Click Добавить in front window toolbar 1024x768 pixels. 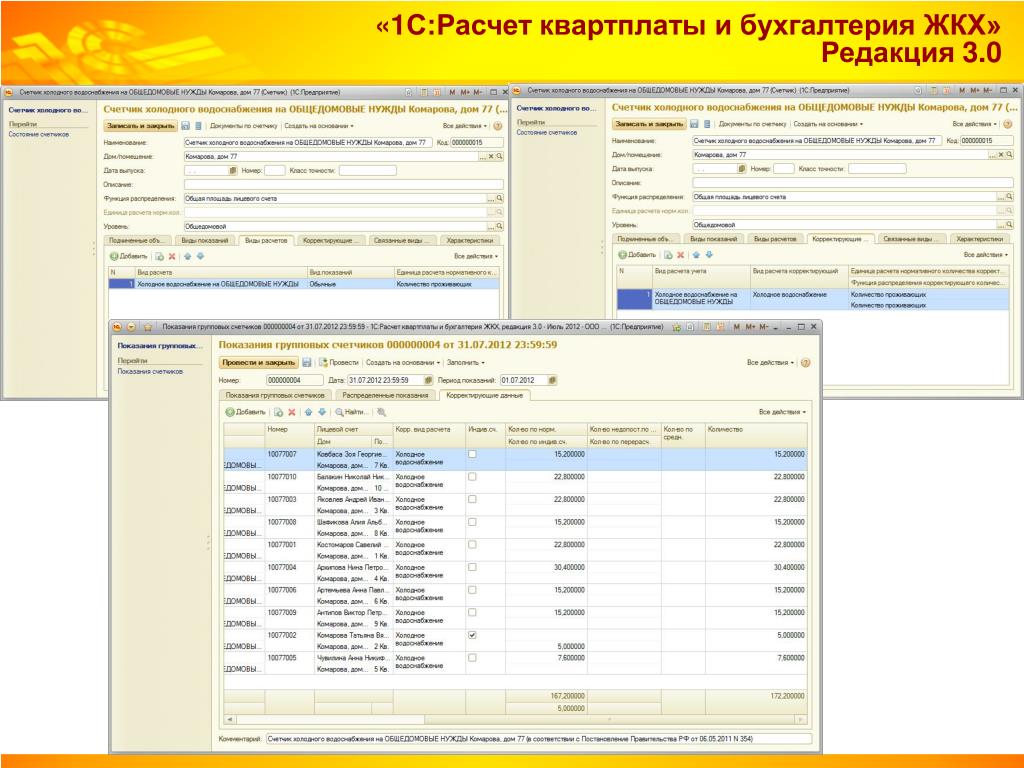(x=246, y=412)
